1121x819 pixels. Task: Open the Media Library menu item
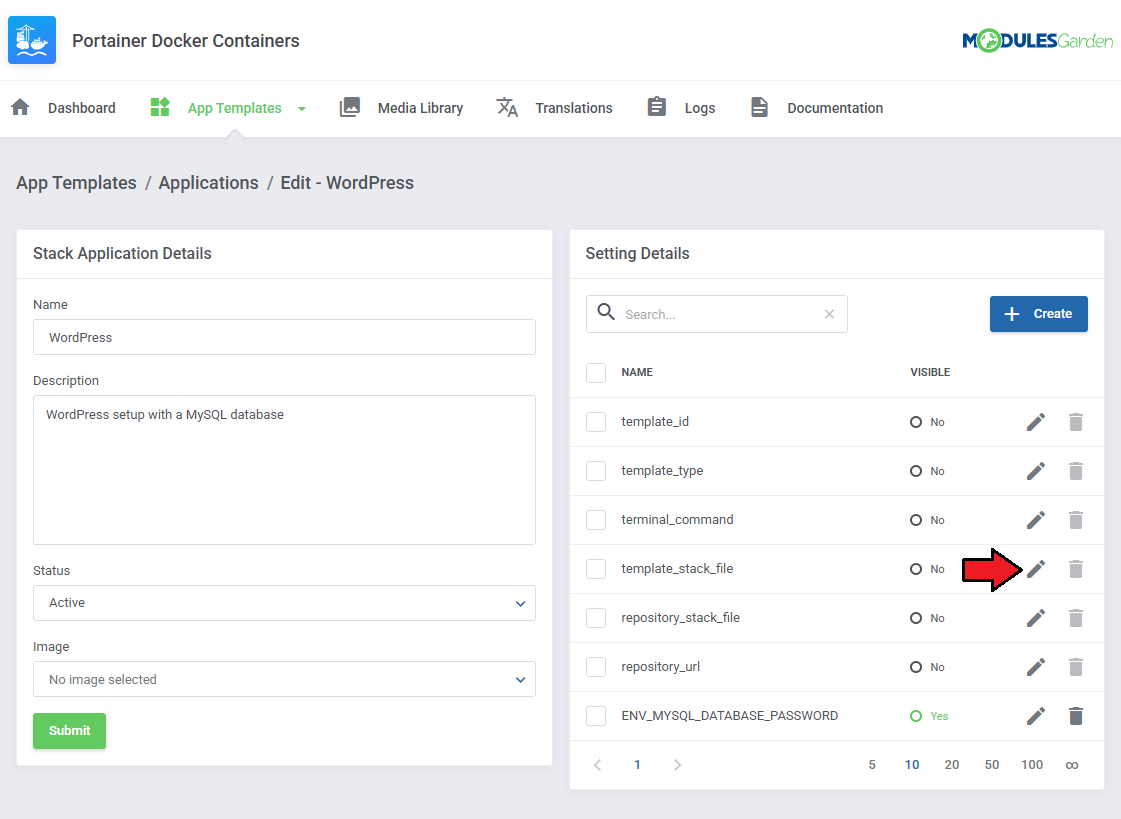point(420,108)
